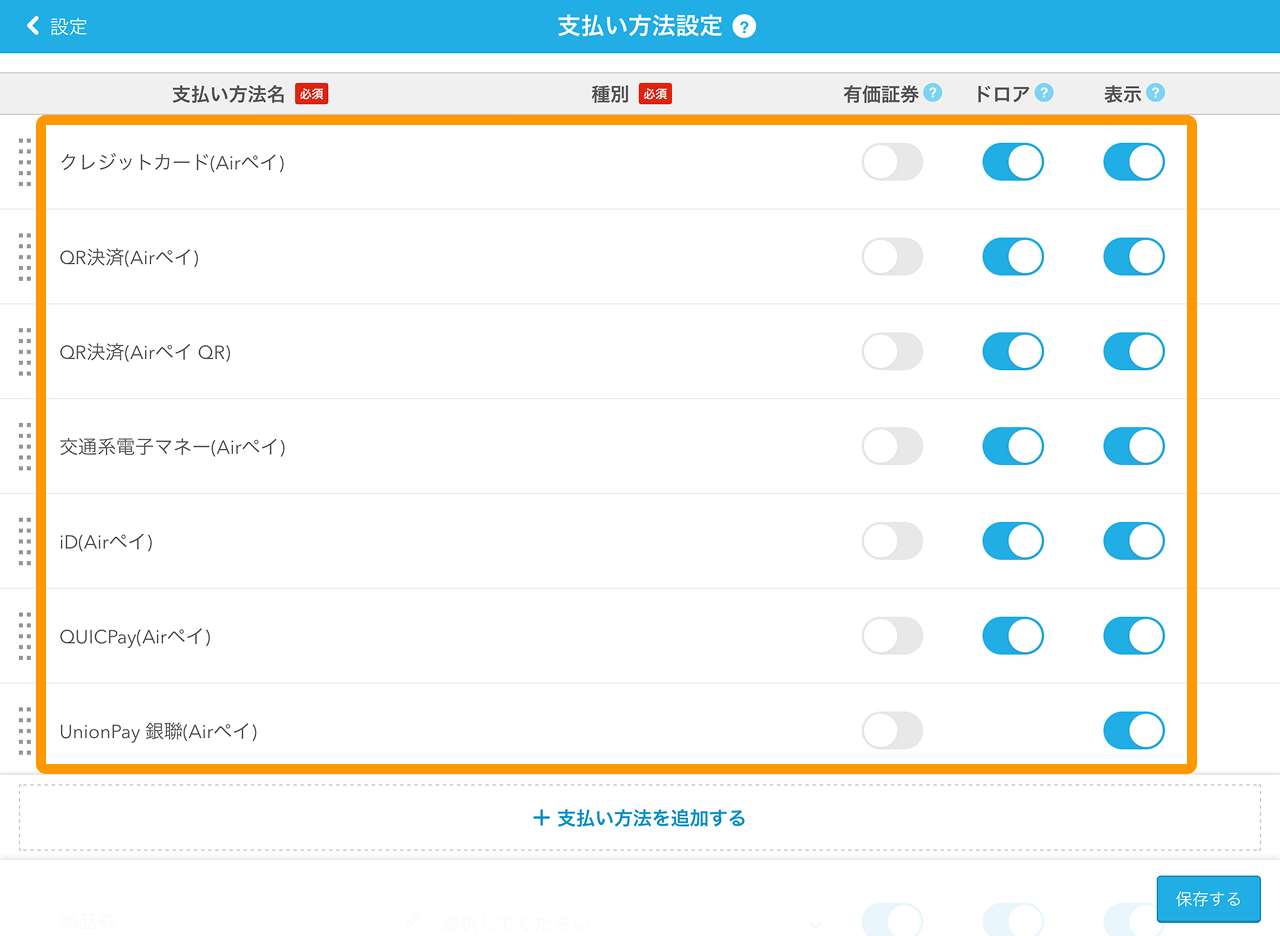Disable ドロア toggle for iD(Airペイ)
Screen dimensions: 1280x936
tap(1012, 541)
